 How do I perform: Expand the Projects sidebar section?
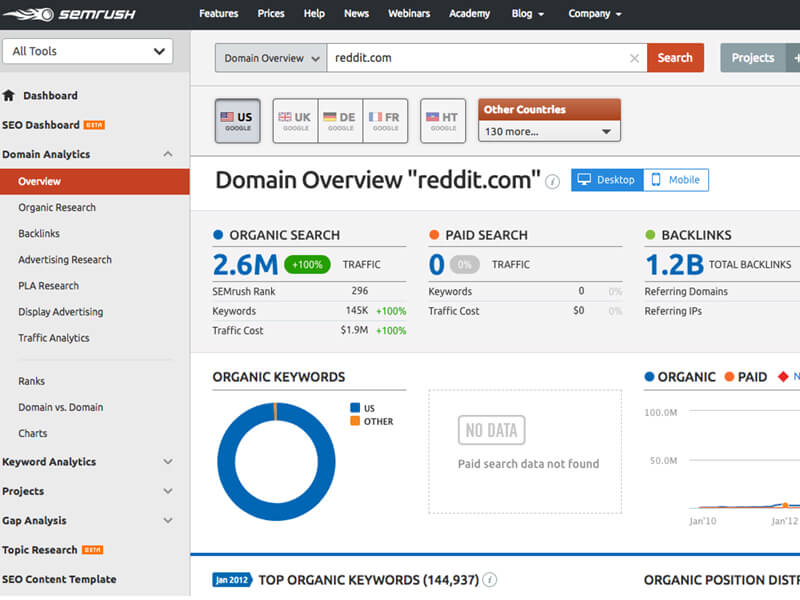pyautogui.click(x=168, y=491)
